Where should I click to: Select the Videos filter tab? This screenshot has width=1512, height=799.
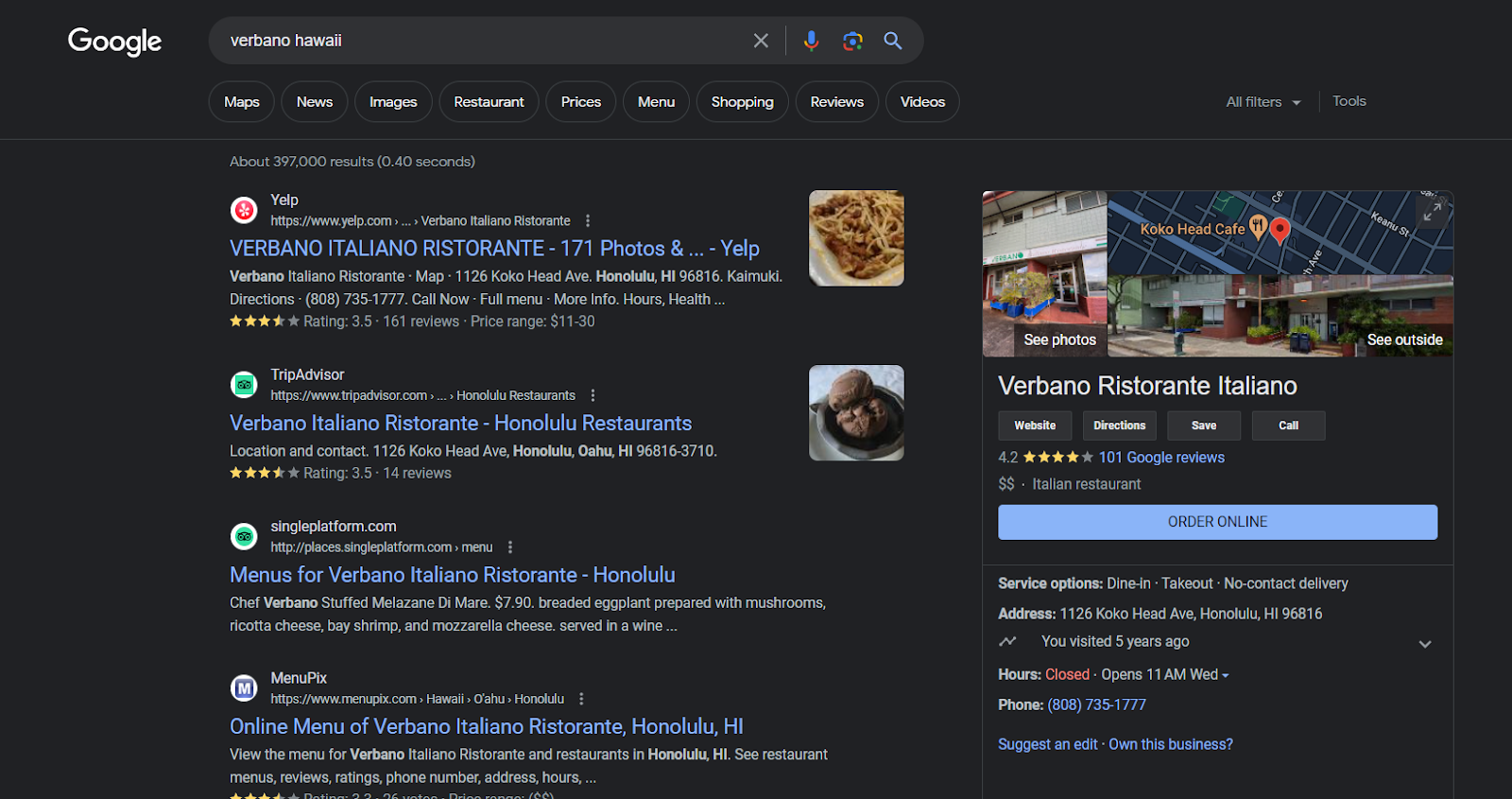922,101
